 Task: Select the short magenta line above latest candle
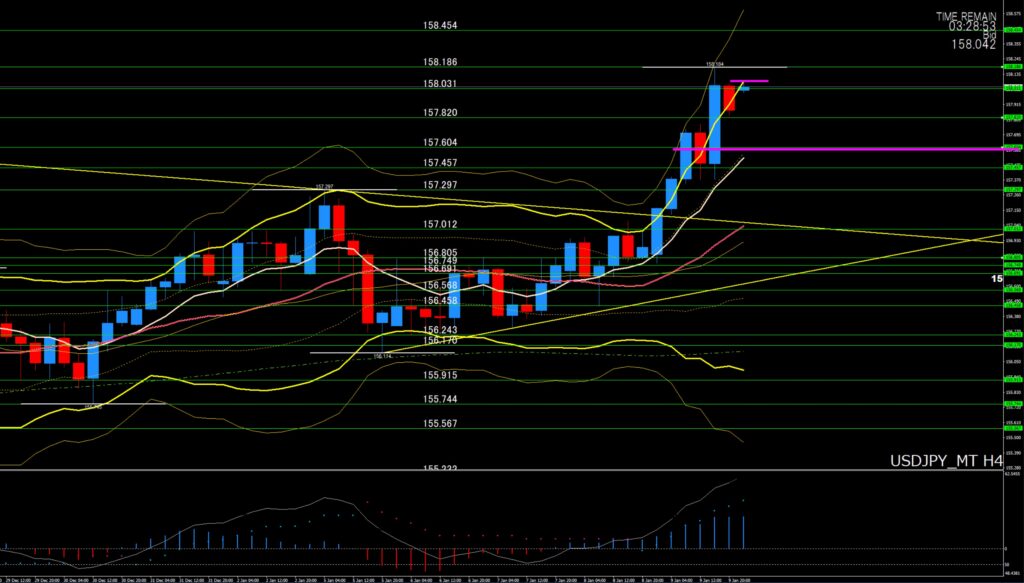pos(749,80)
